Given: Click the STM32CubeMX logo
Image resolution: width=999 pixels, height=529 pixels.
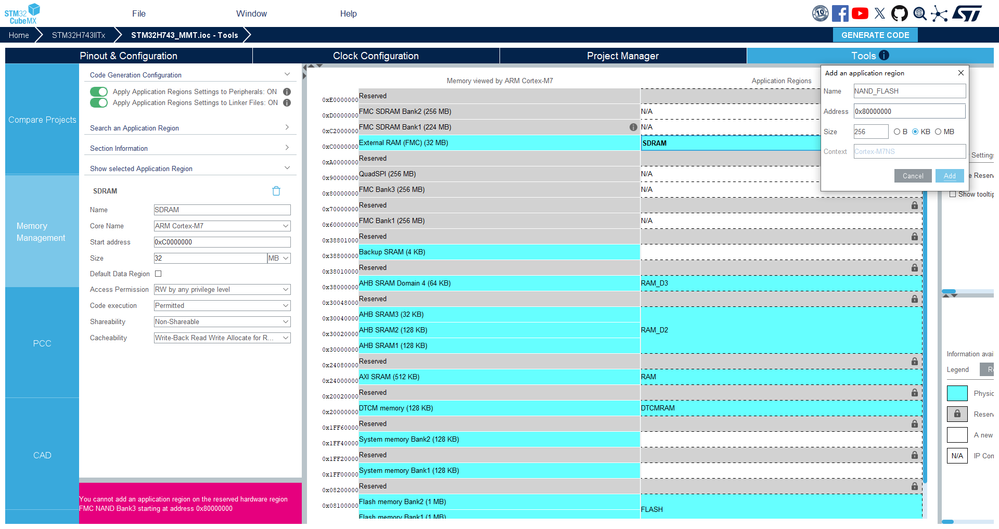Looking at the screenshot, I should pyautogui.click(x=22, y=13).
